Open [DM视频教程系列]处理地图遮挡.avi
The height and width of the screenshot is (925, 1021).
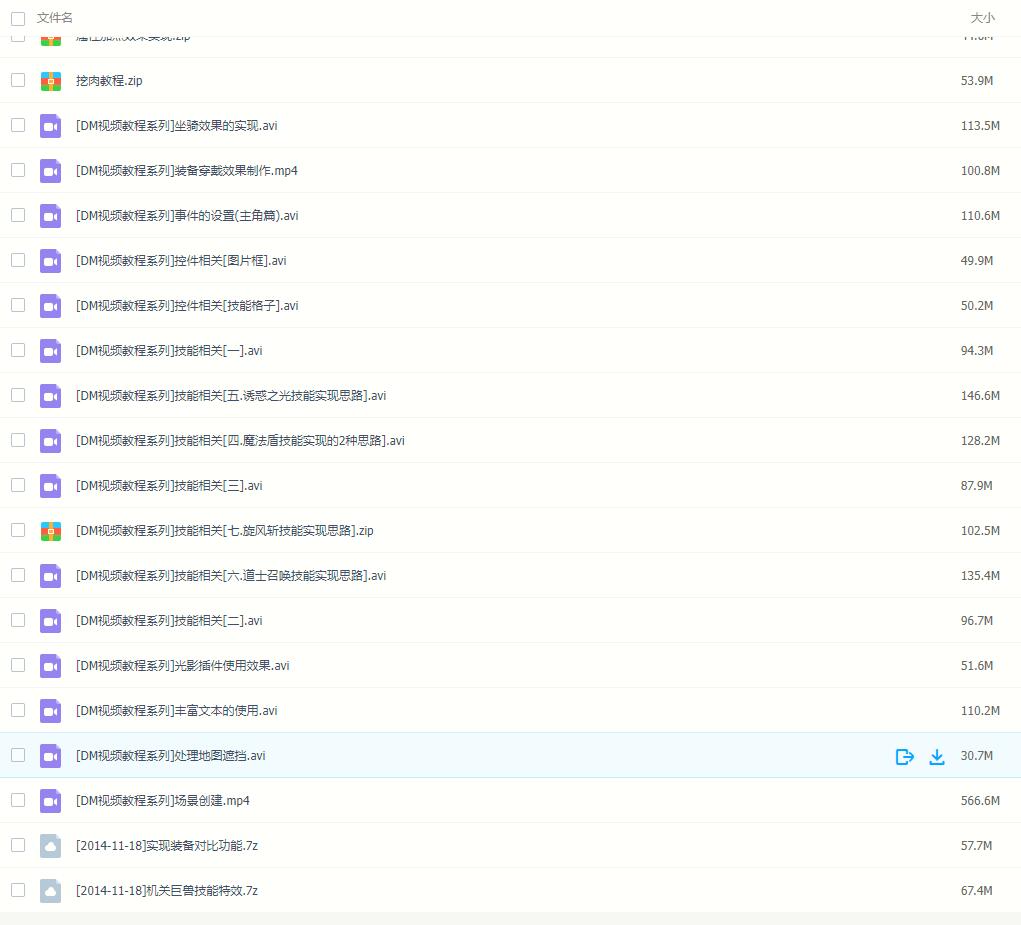[x=171, y=755]
